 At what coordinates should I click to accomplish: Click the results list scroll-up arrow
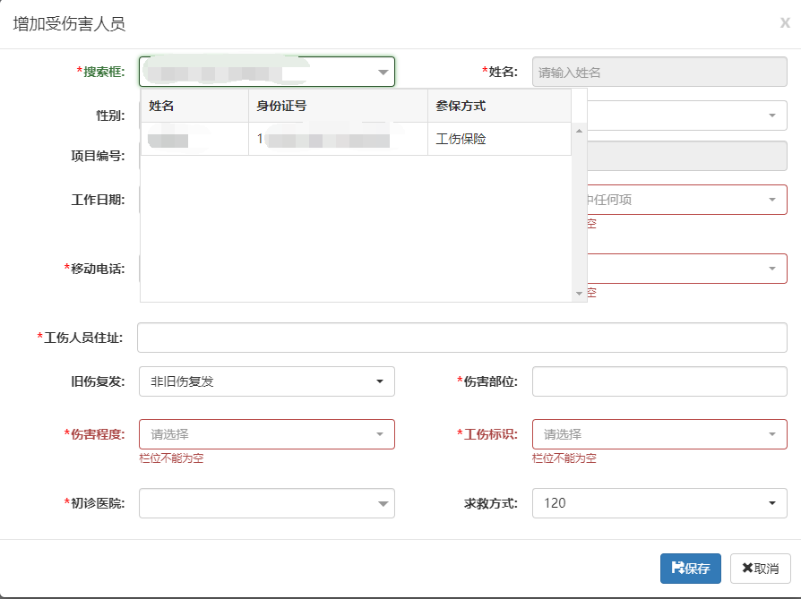[x=578, y=131]
